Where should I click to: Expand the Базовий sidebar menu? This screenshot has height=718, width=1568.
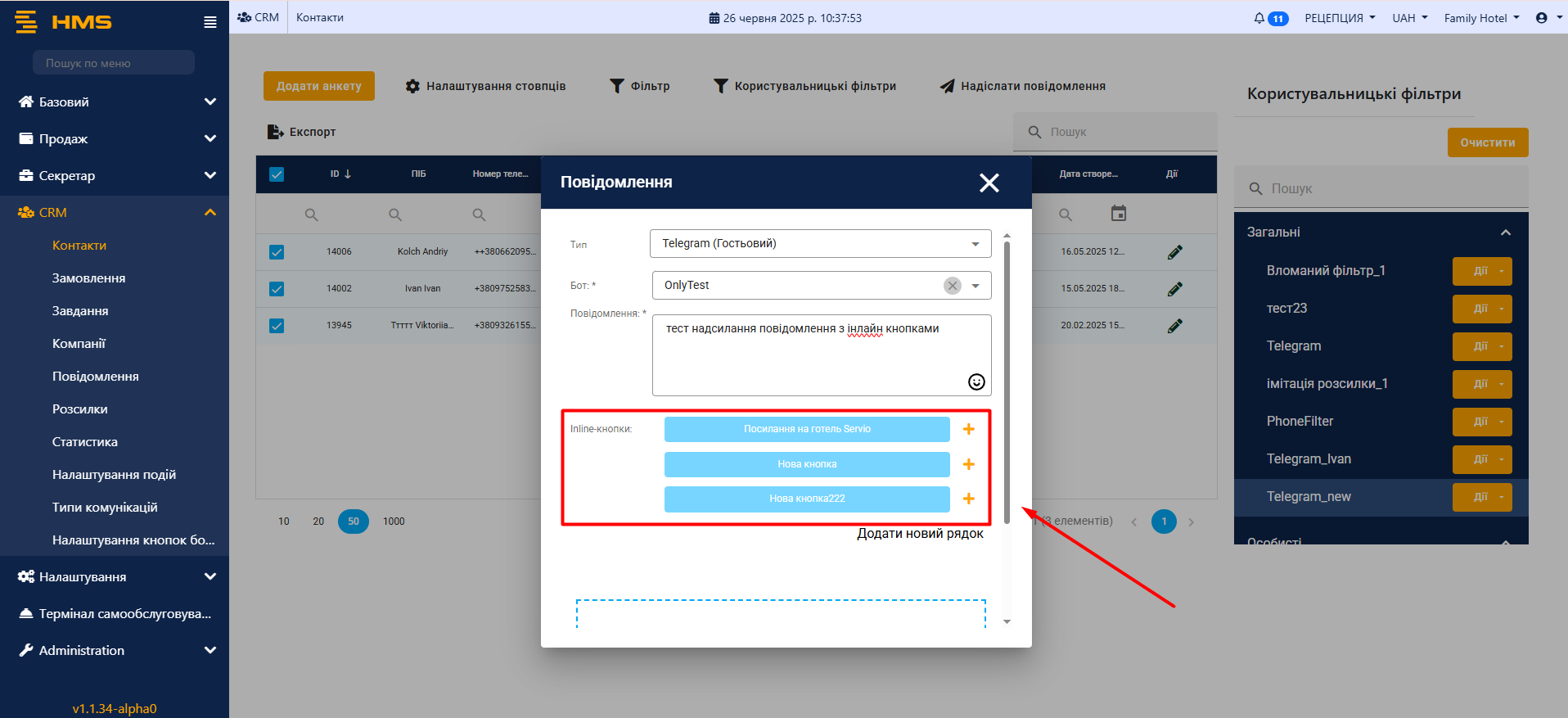click(x=115, y=102)
